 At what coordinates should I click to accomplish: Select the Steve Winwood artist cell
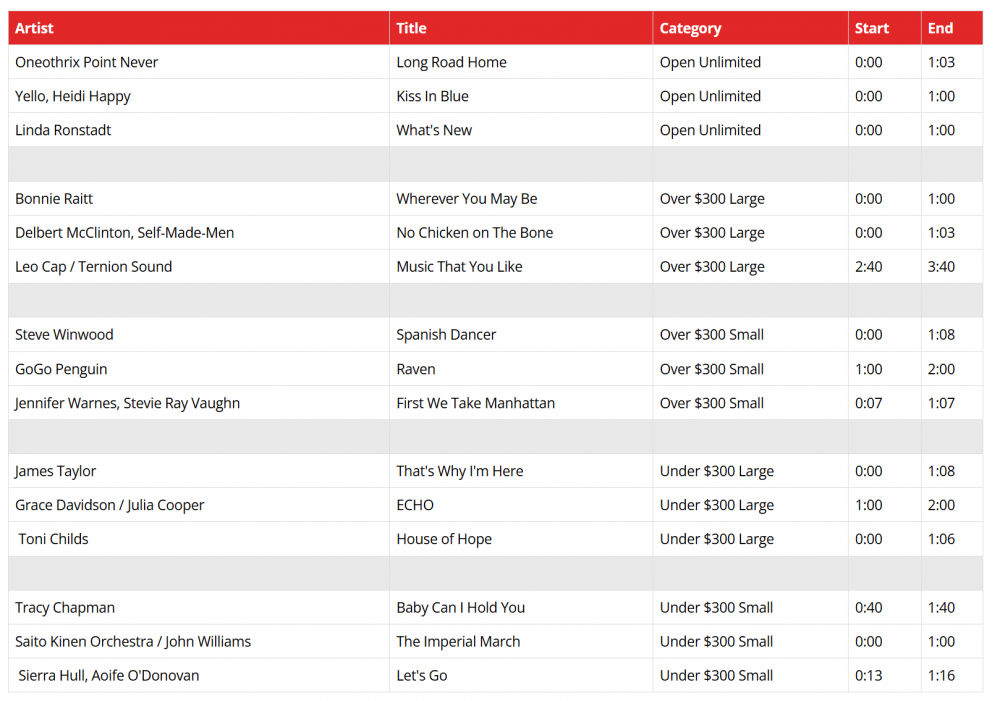tap(64, 335)
